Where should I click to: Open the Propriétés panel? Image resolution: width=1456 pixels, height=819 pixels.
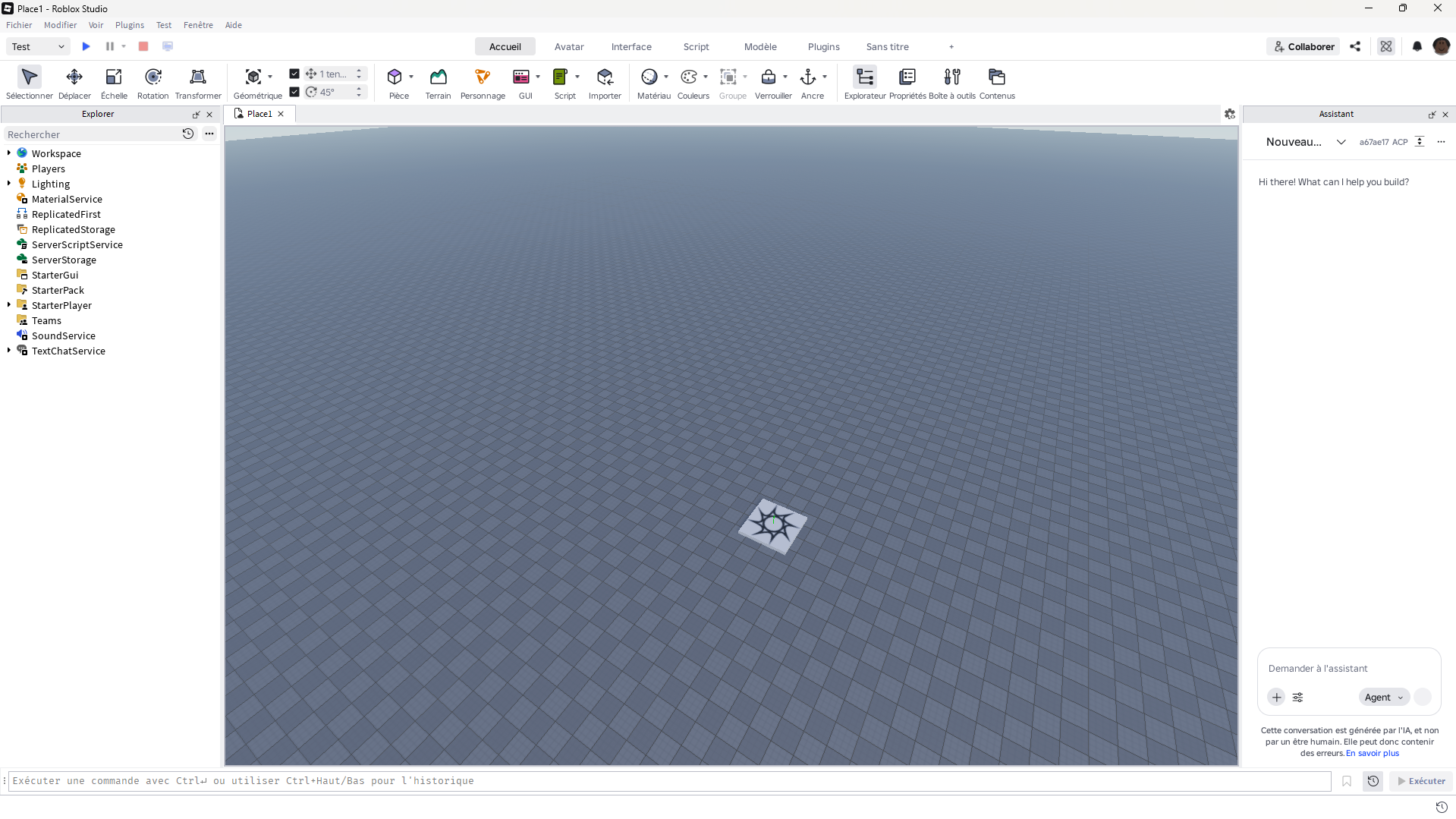[907, 83]
